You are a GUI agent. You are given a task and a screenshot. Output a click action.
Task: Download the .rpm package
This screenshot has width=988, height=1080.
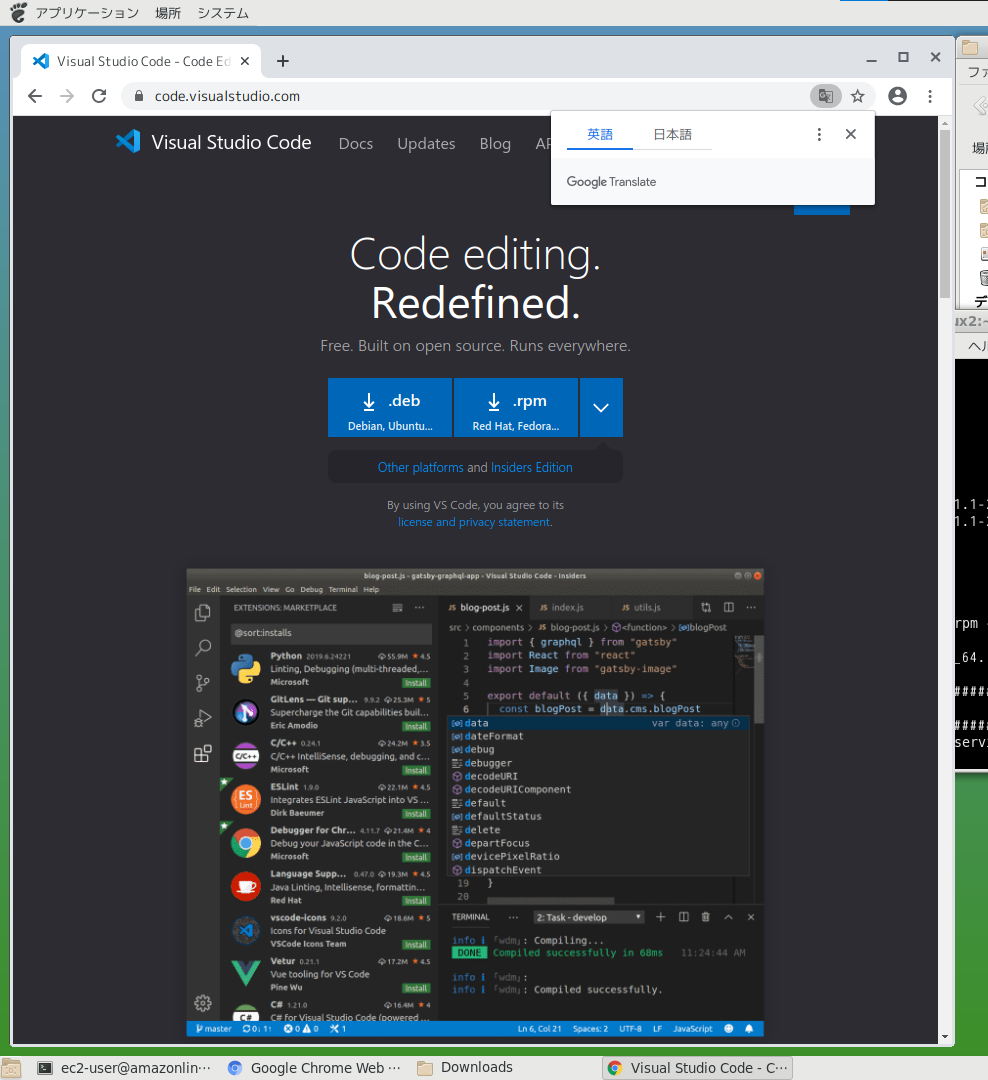click(x=516, y=408)
